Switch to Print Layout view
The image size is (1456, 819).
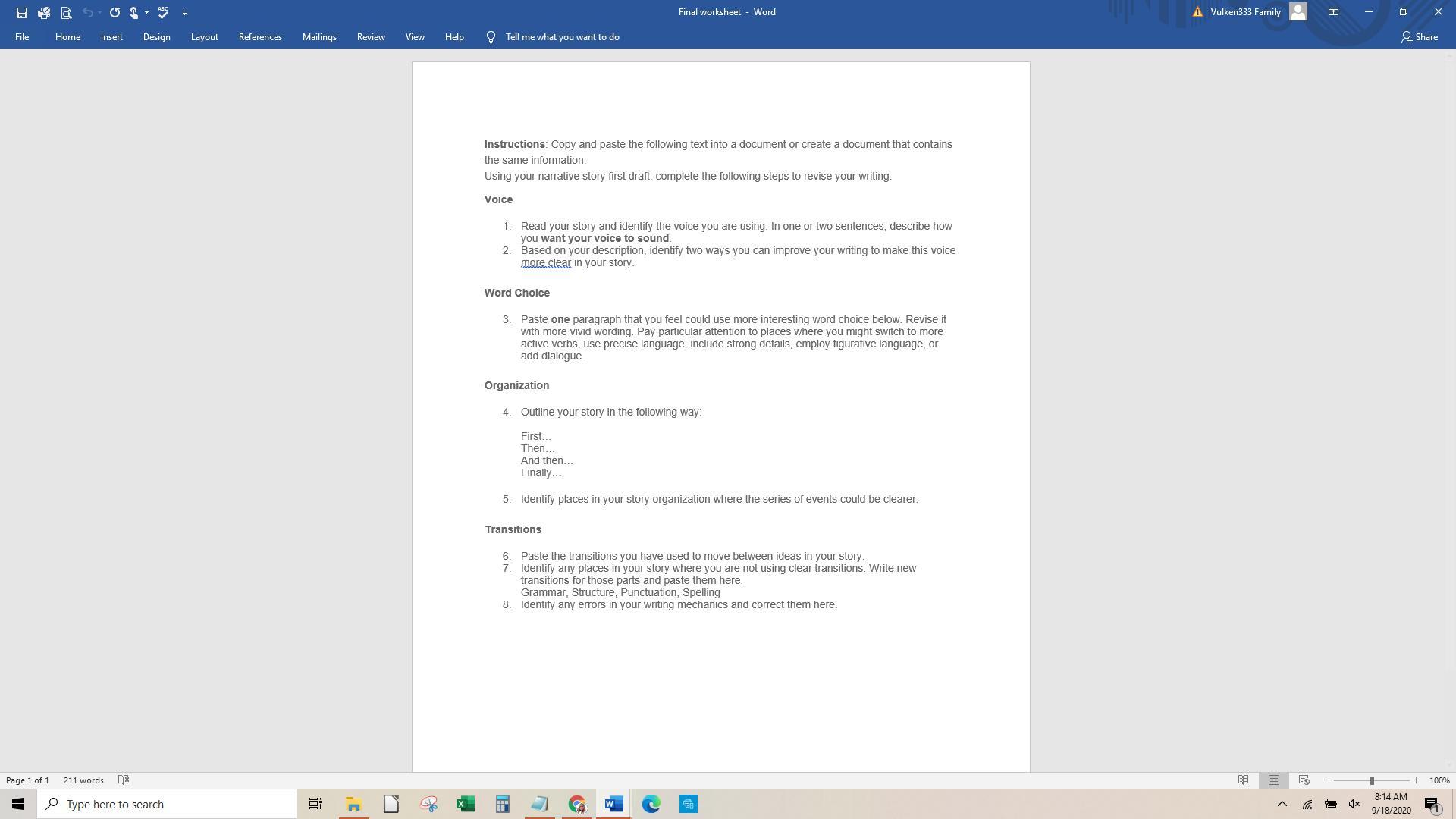pos(1274,780)
